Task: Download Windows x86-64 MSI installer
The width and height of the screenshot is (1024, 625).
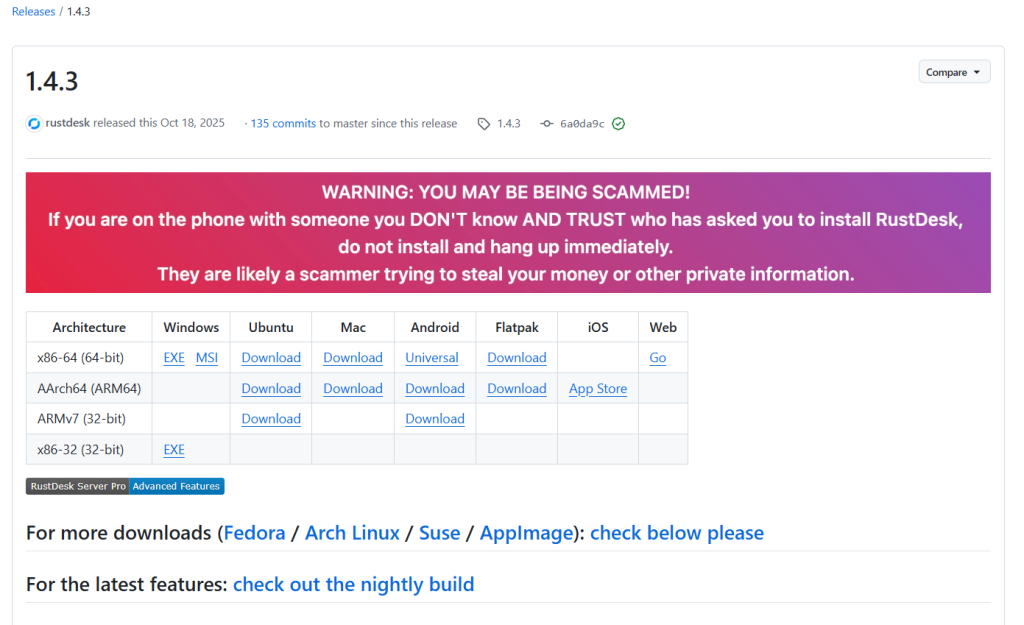Action: click(x=207, y=358)
